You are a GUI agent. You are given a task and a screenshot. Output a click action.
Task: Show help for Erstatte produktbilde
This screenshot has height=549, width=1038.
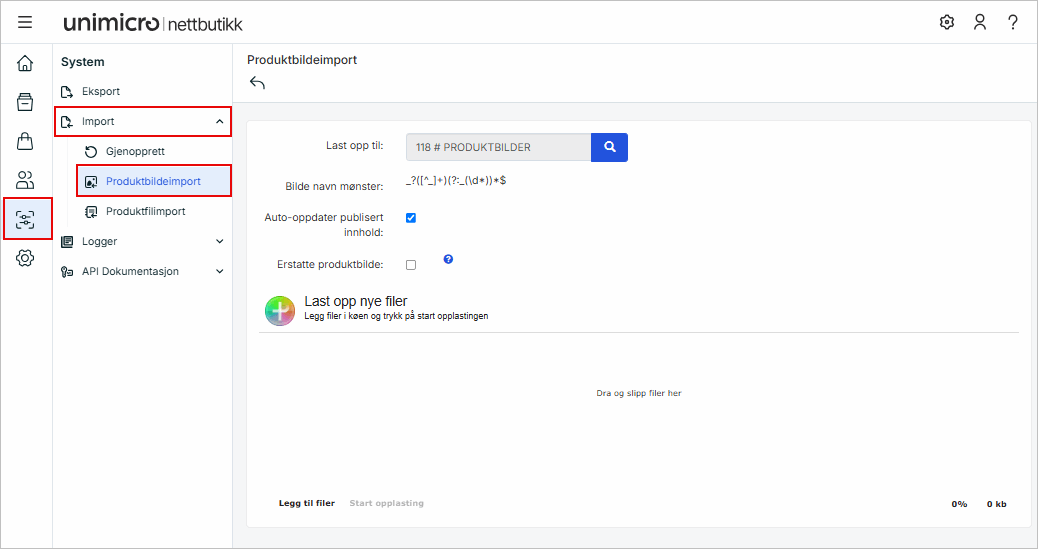pos(448,259)
